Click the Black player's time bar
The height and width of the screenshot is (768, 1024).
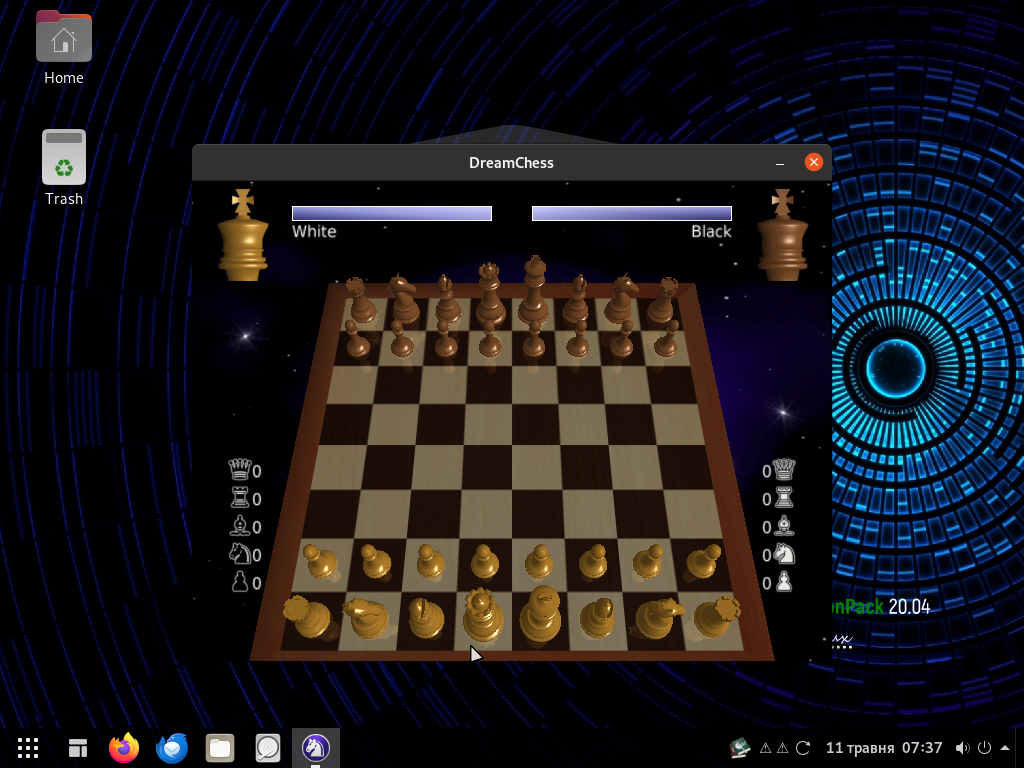click(632, 214)
